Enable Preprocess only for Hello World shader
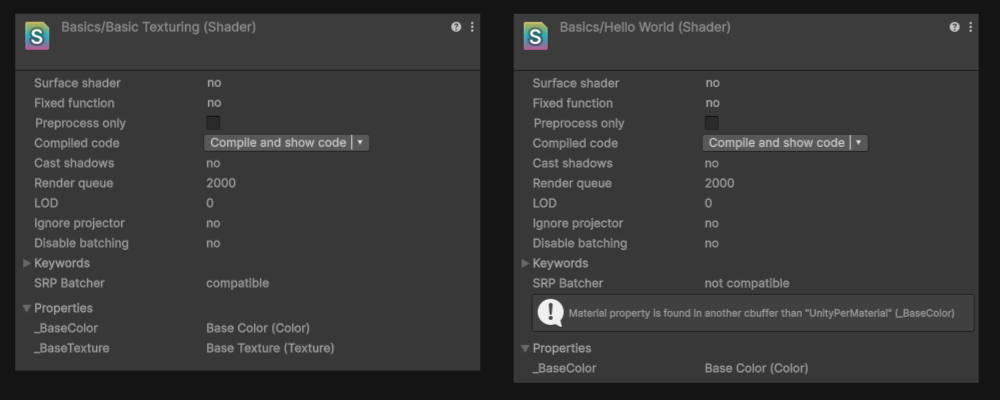This screenshot has height=400, width=1000. click(712, 123)
